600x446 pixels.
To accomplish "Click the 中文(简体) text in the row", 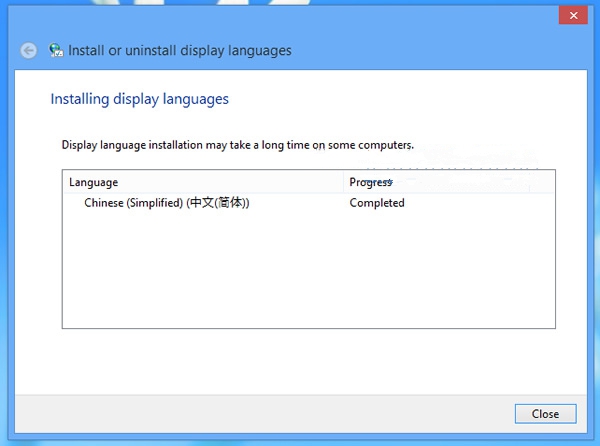I will (218, 203).
